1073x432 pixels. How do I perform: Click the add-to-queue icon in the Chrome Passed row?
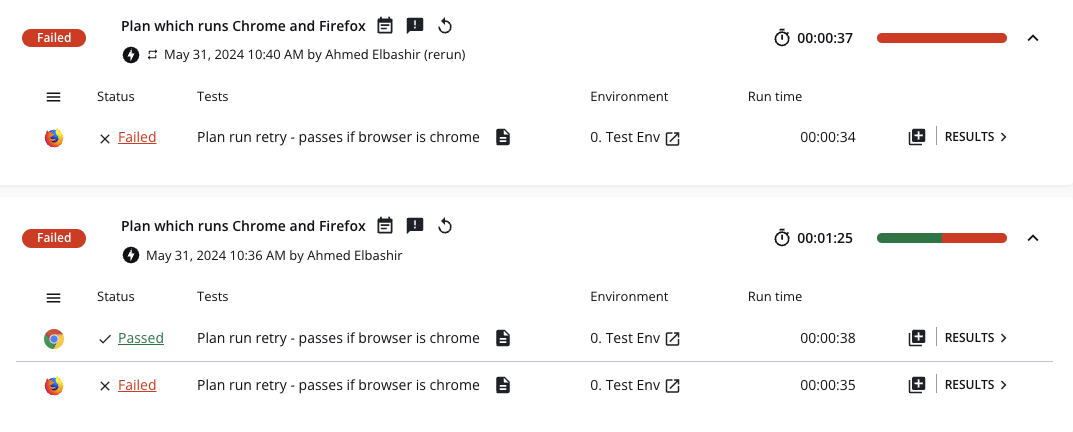(917, 338)
